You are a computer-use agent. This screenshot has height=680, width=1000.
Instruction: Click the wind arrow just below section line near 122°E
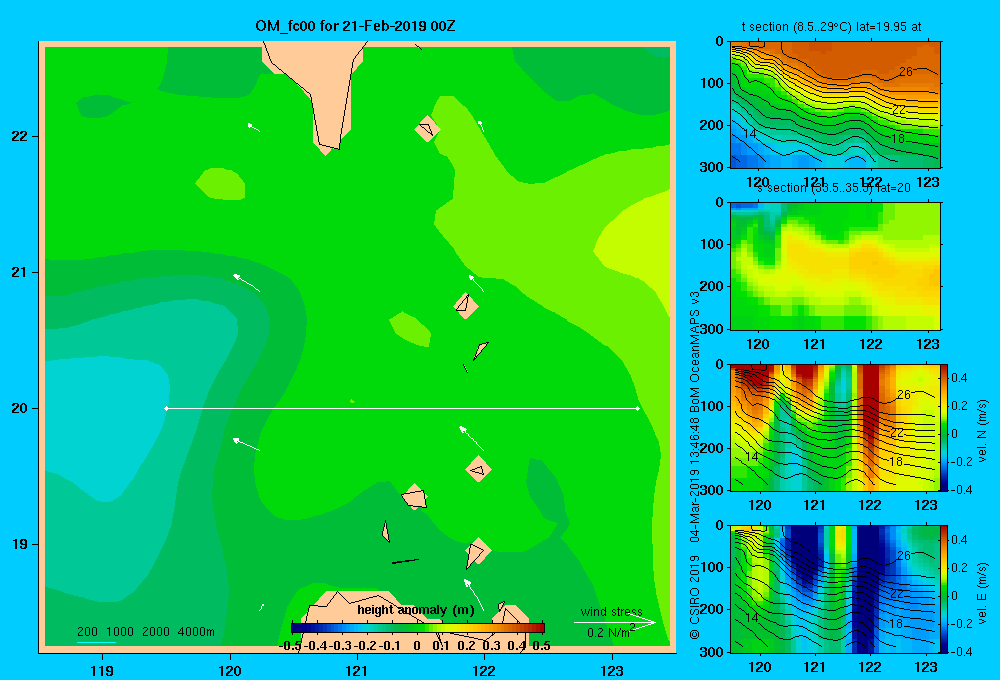click(471, 438)
